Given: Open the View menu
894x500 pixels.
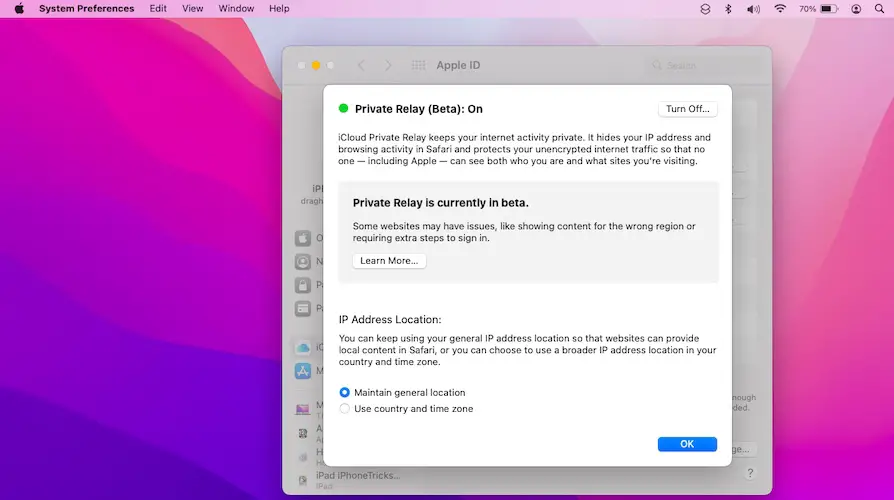Looking at the screenshot, I should coord(193,9).
